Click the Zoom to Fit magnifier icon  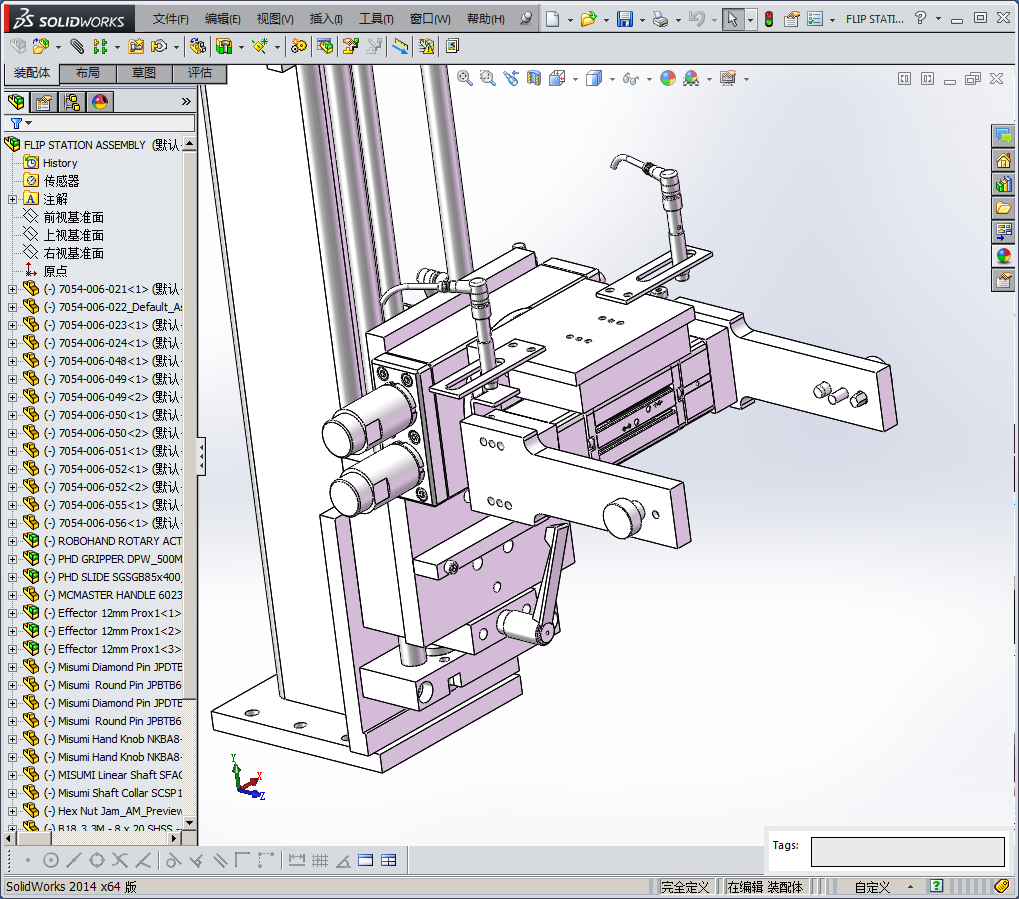(x=465, y=78)
